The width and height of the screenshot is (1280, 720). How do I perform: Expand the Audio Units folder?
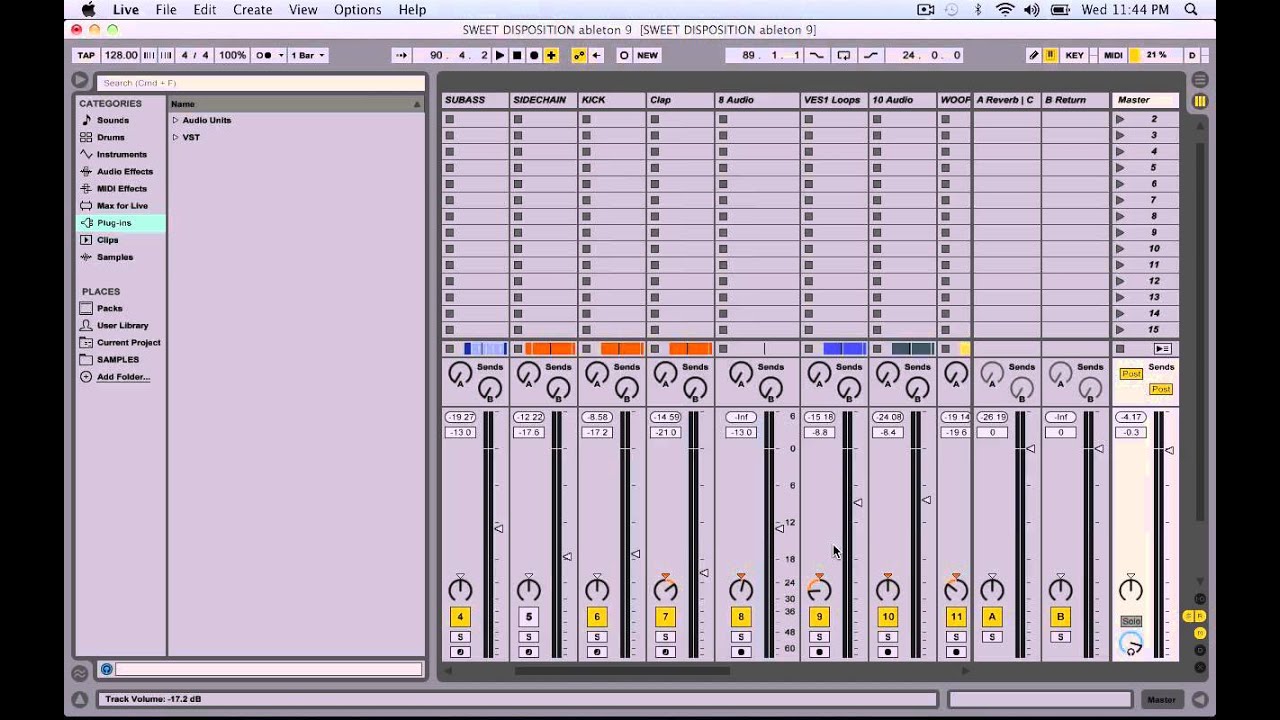coord(175,120)
